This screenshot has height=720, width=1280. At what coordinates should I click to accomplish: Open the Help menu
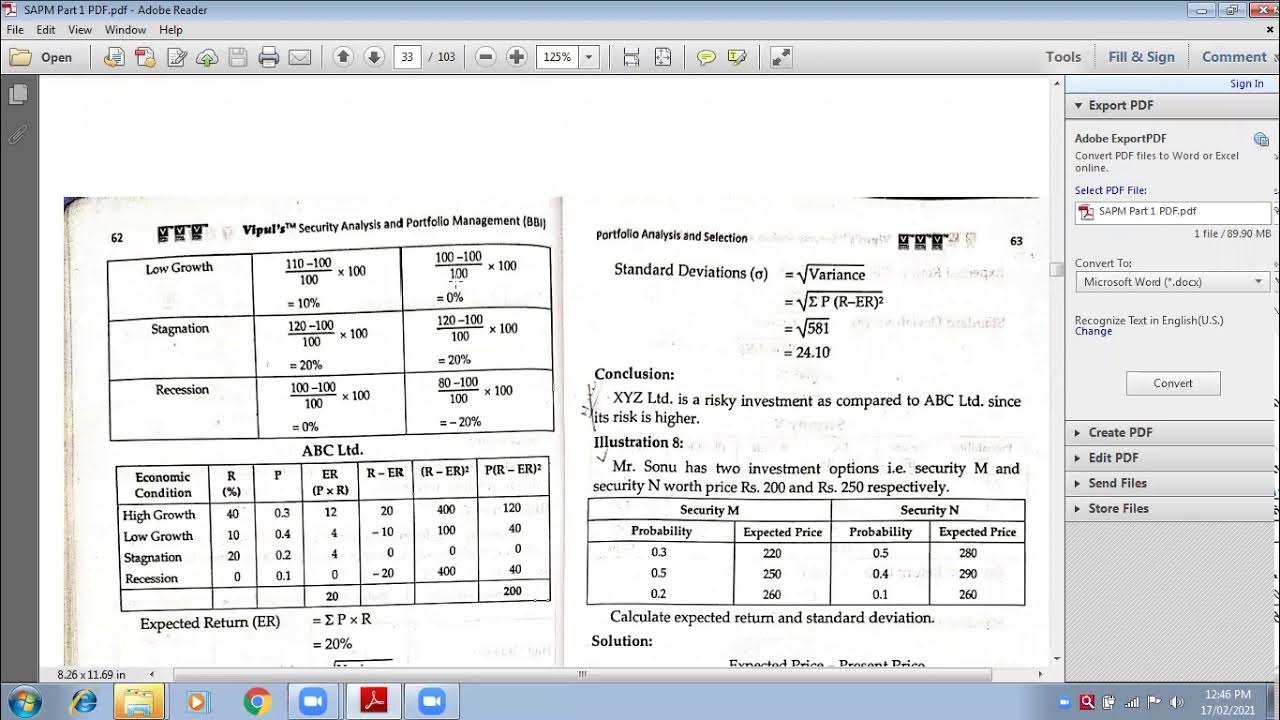[x=170, y=30]
